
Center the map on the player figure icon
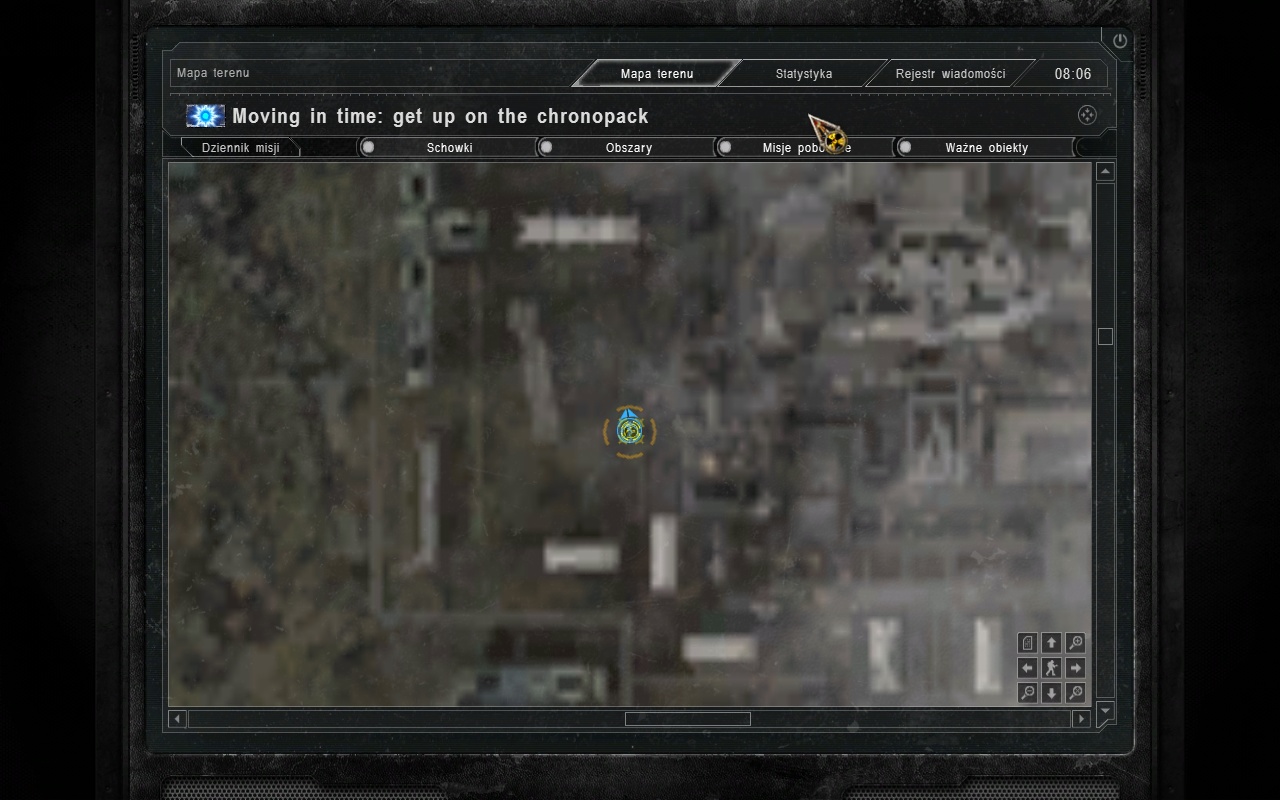point(1051,668)
